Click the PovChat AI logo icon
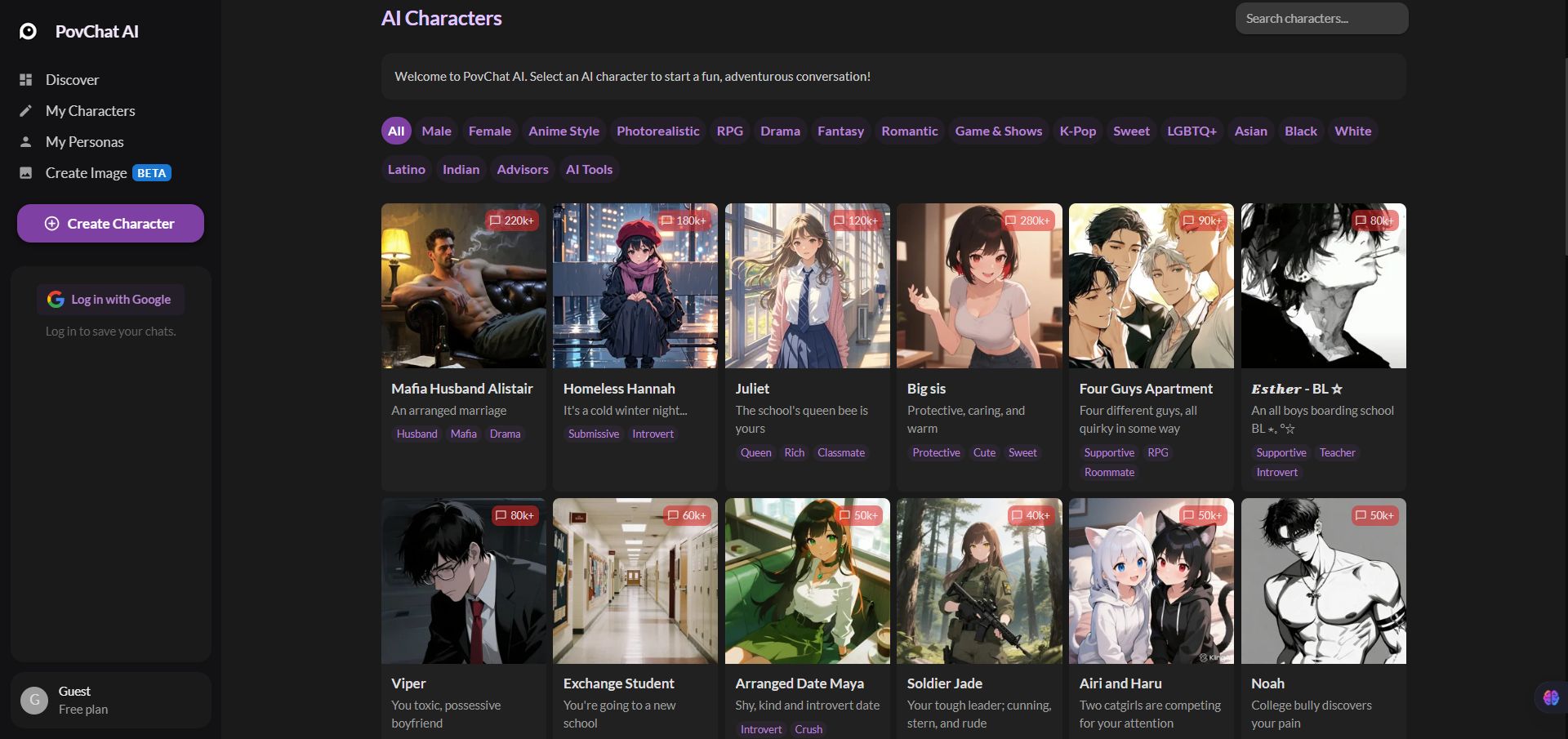 tap(28, 31)
